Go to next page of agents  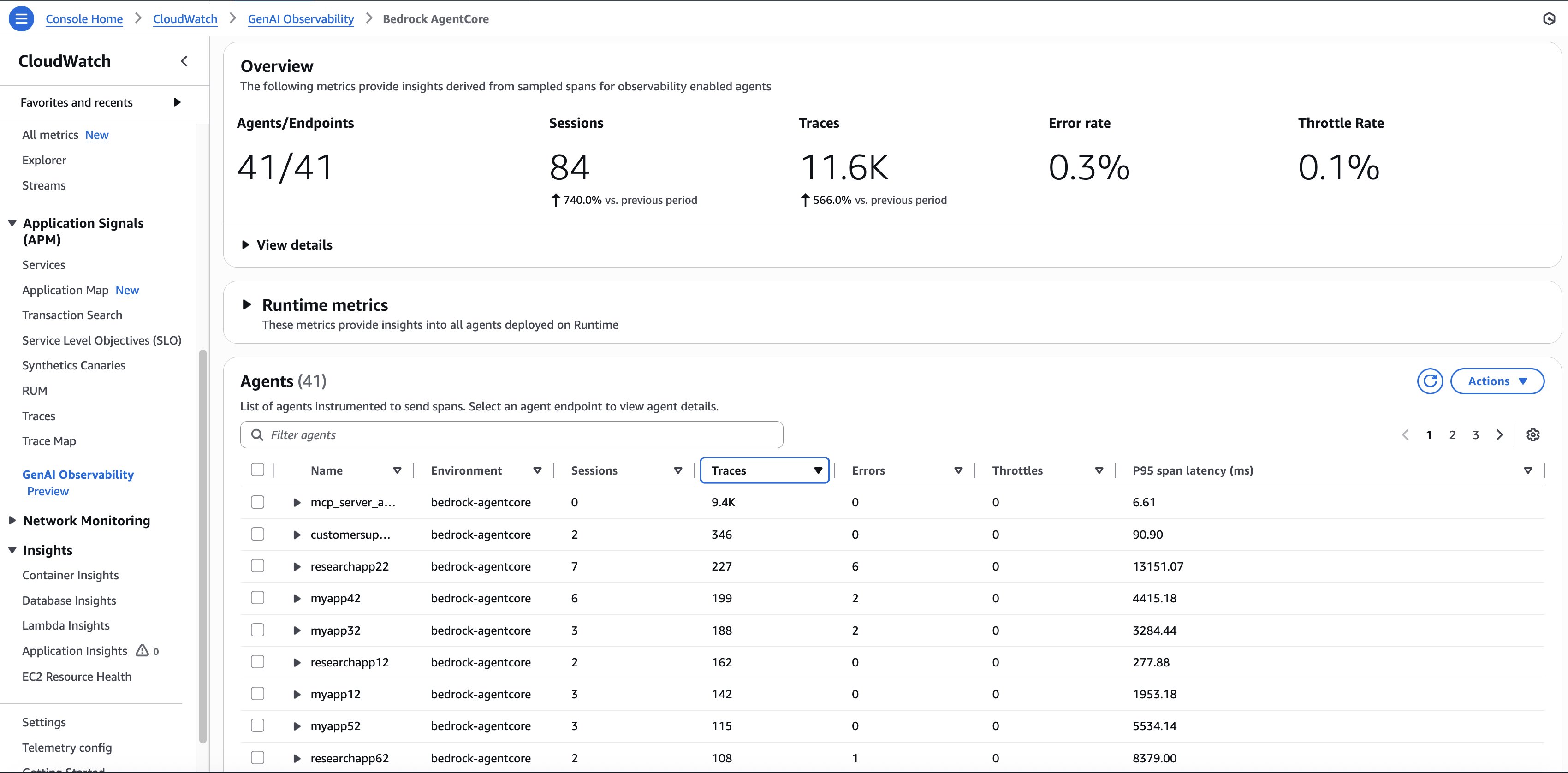click(1499, 434)
